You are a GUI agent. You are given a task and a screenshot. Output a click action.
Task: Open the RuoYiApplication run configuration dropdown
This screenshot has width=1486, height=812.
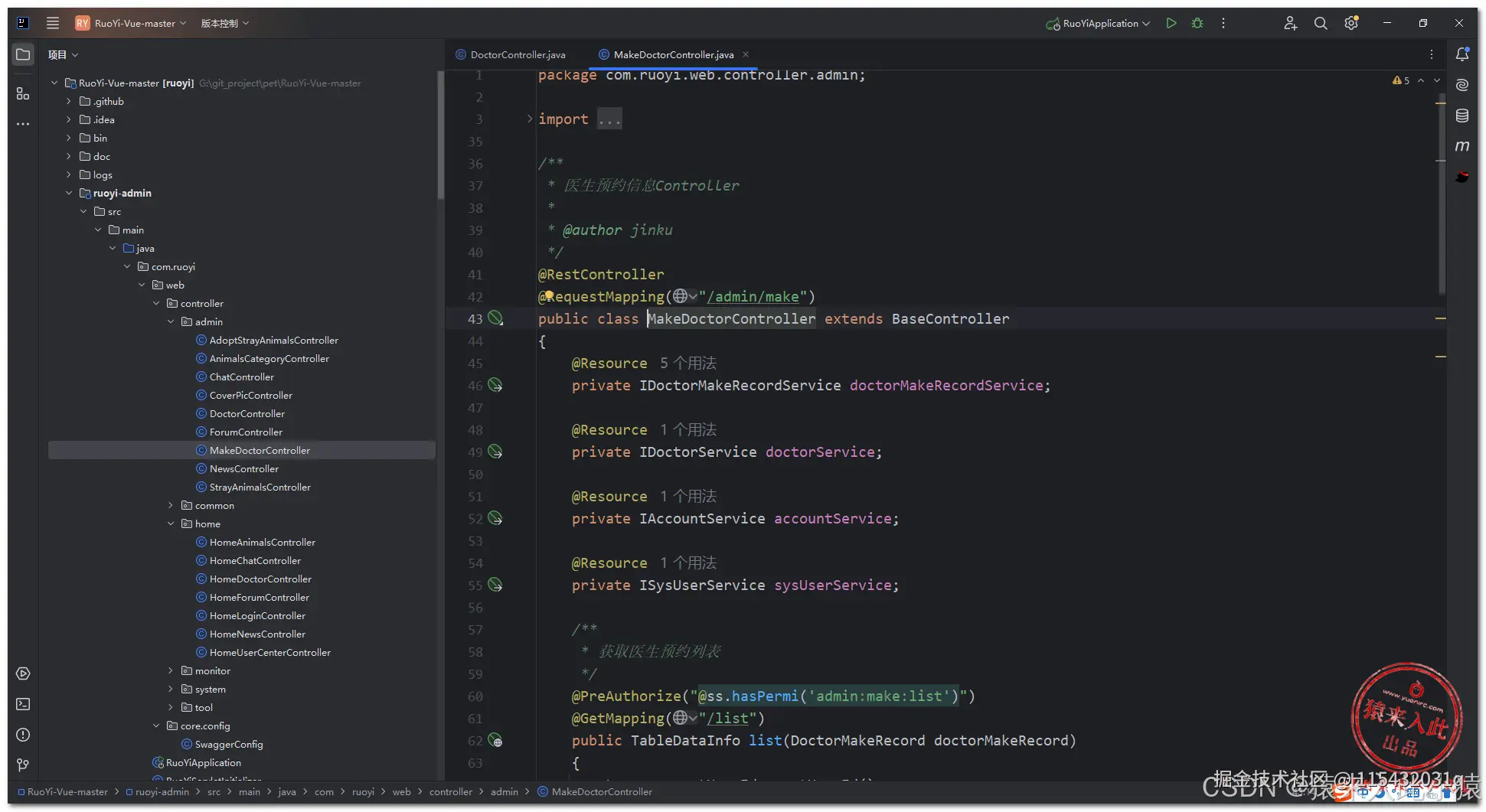(1098, 23)
